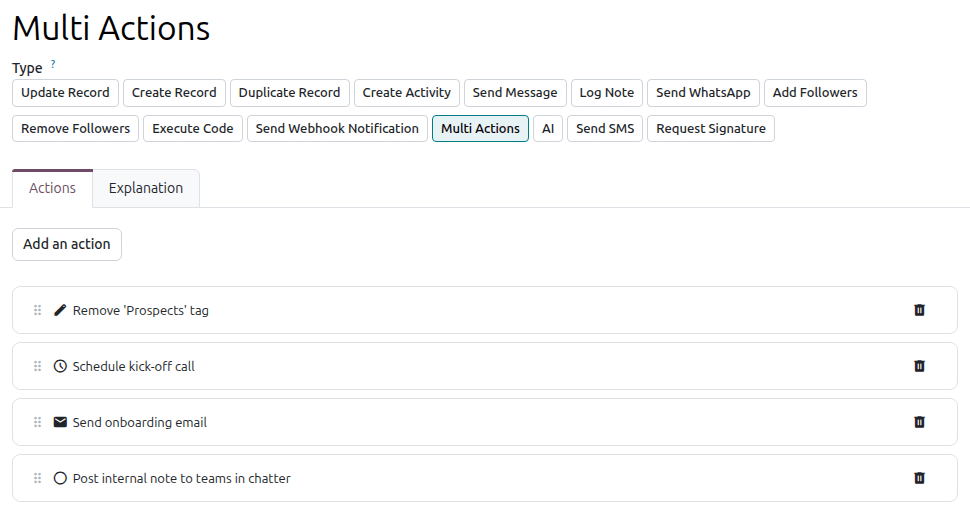Click drag handle of Schedule kick-off call row
Screen dimensions: 970x516
coord(37,366)
